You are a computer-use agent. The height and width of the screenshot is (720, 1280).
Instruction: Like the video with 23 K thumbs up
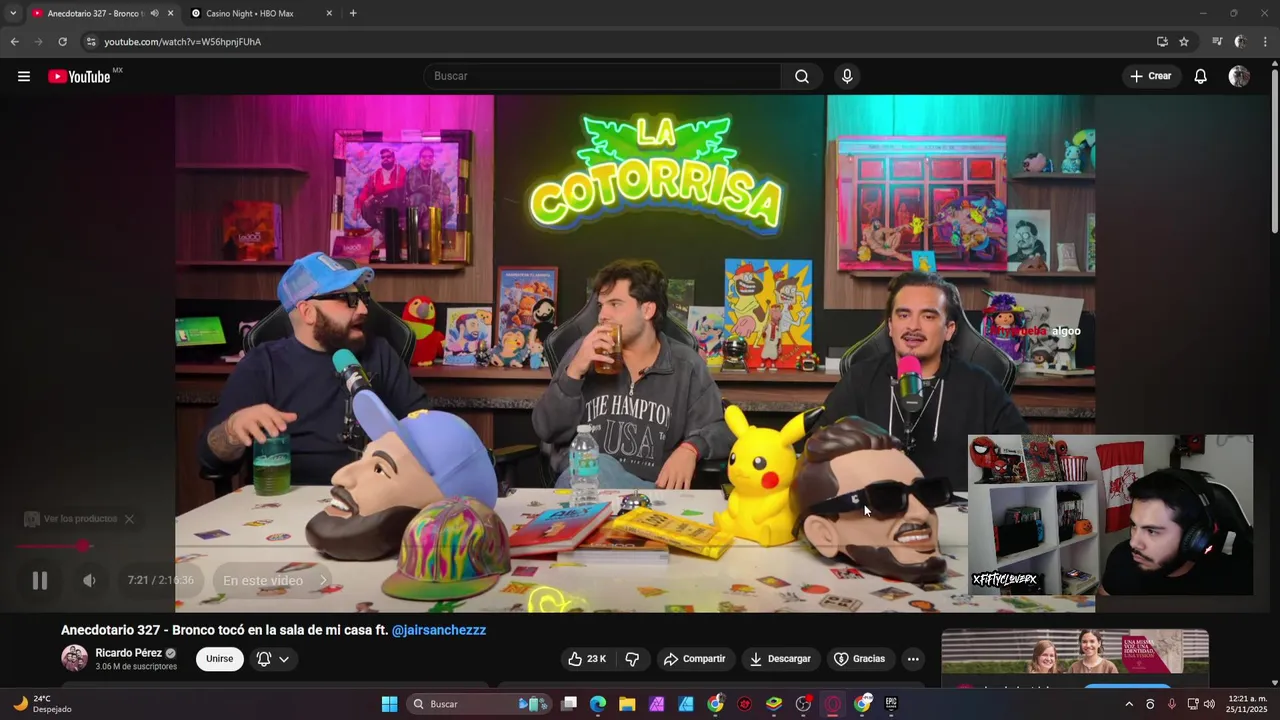(x=587, y=659)
